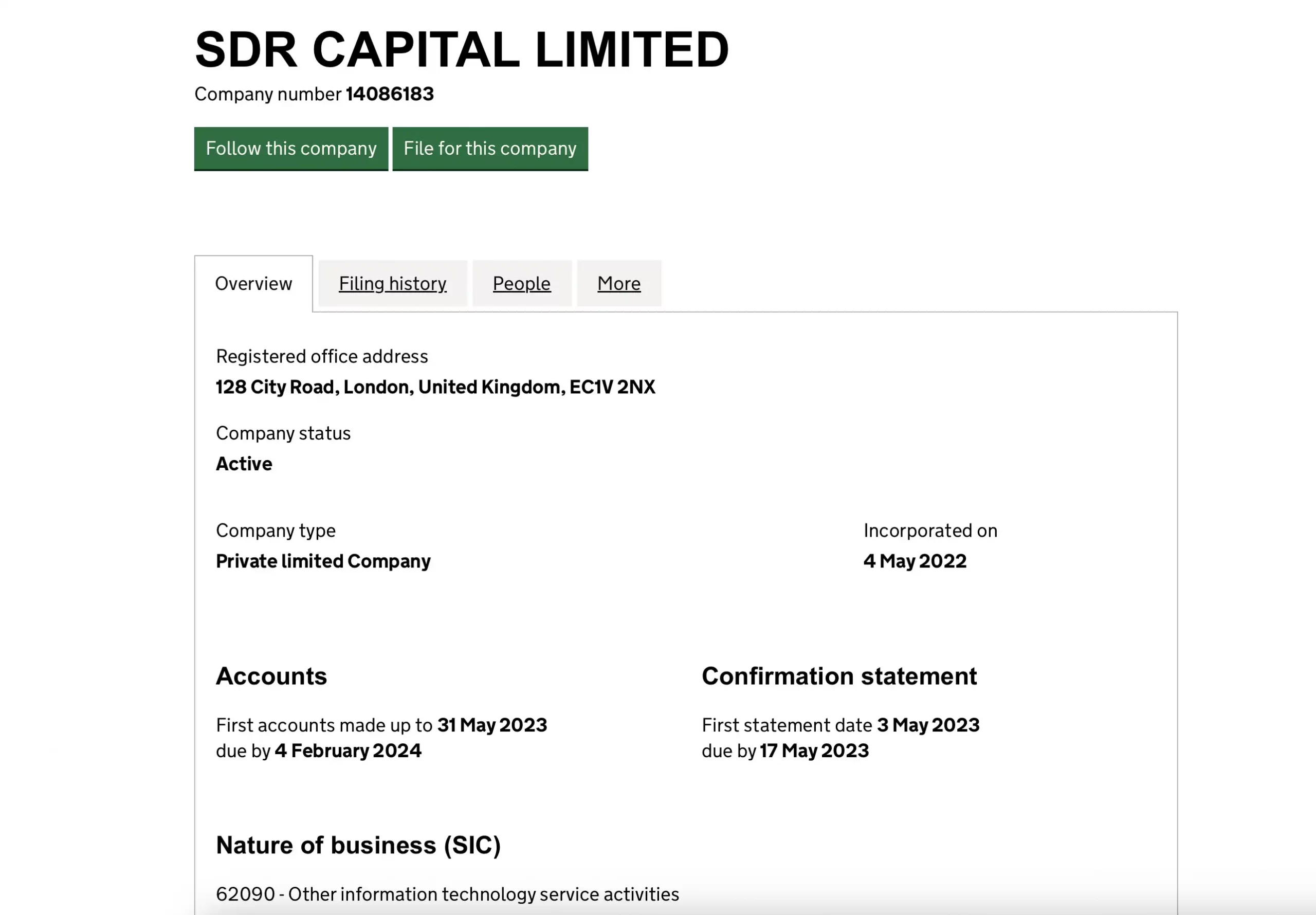Image resolution: width=1316 pixels, height=915 pixels.
Task: Open the Filing history tab
Action: pyautogui.click(x=393, y=284)
